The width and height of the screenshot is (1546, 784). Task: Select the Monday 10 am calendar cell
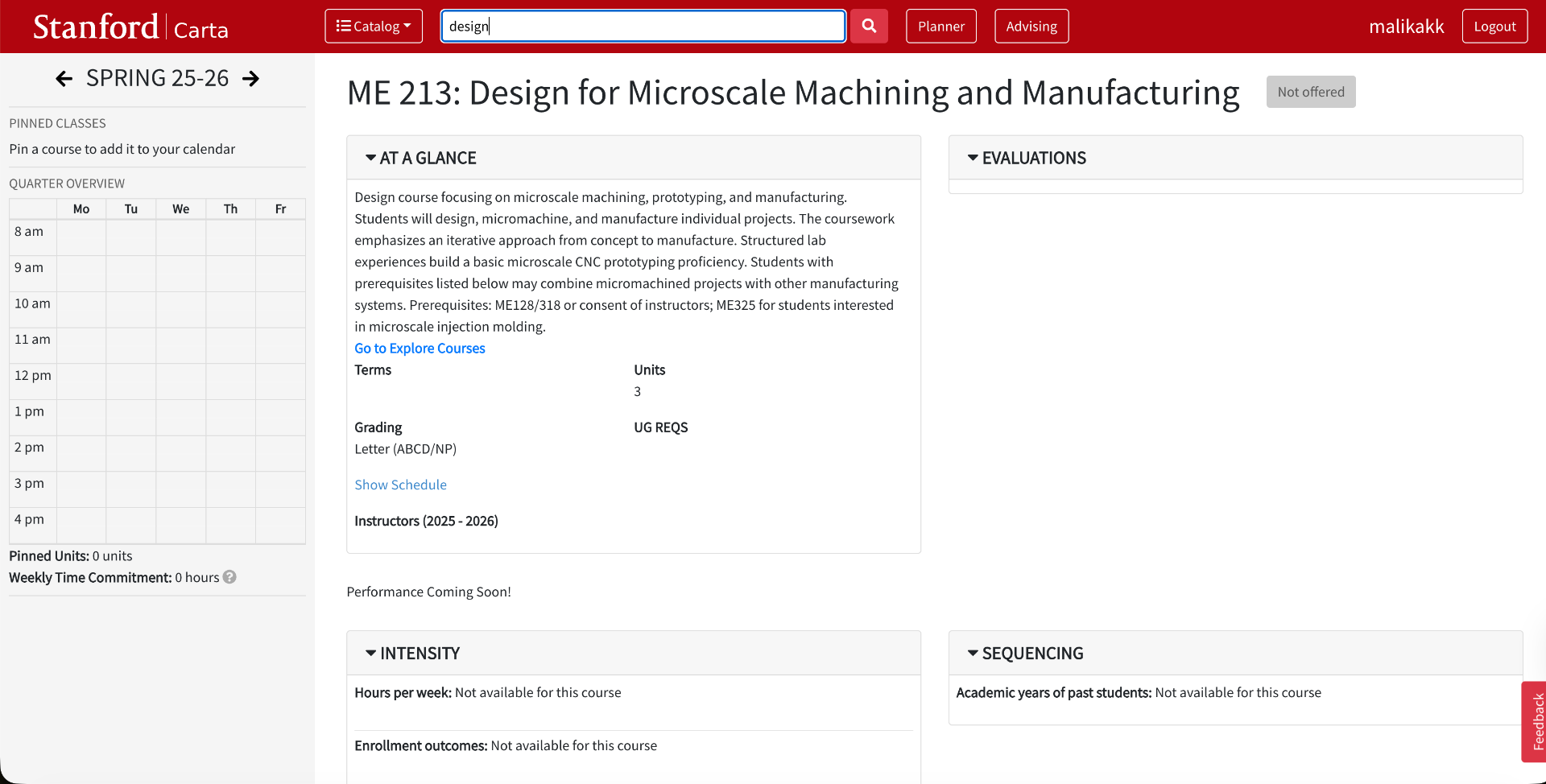click(81, 309)
